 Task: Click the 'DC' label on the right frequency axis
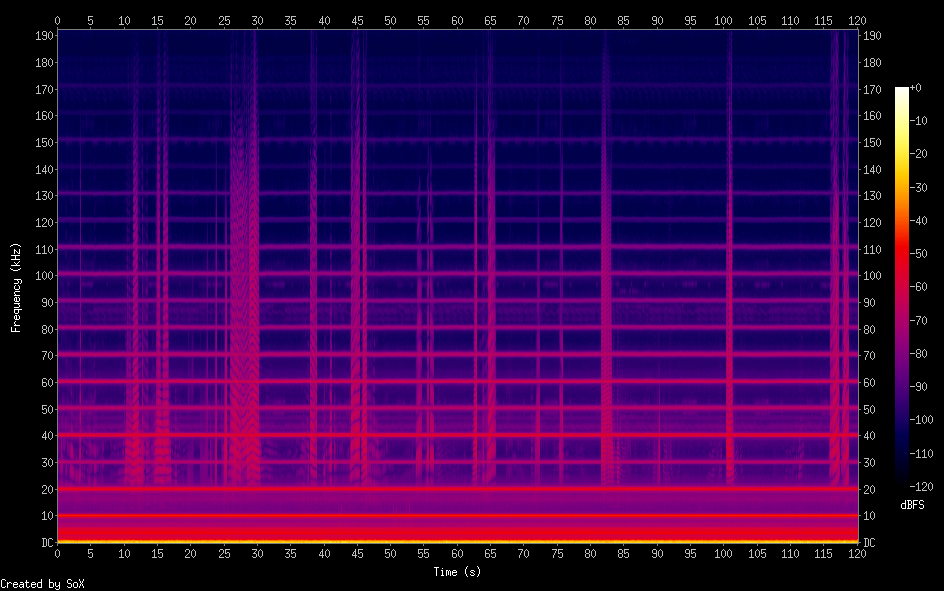(870, 542)
